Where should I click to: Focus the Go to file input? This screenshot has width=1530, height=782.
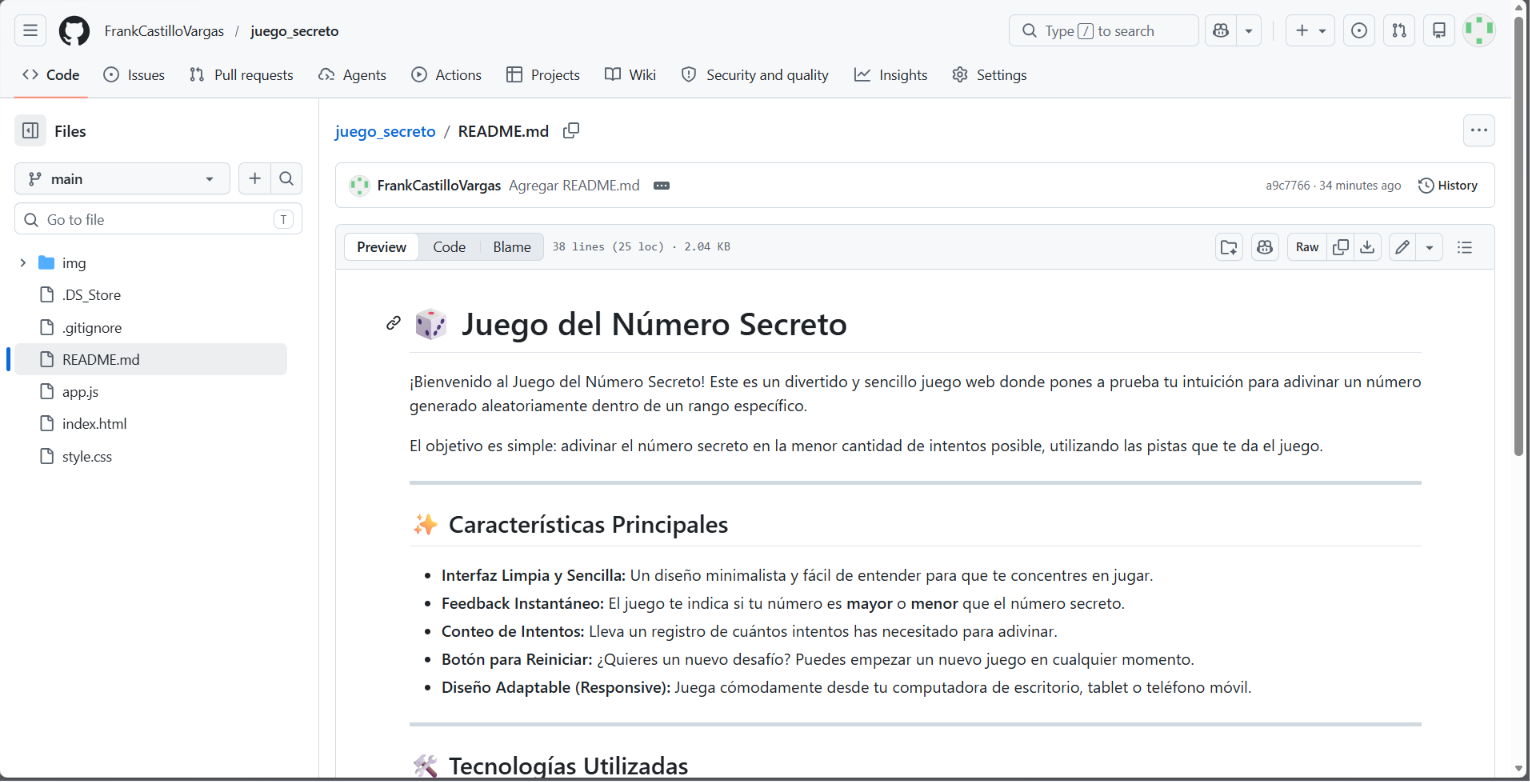pos(158,219)
